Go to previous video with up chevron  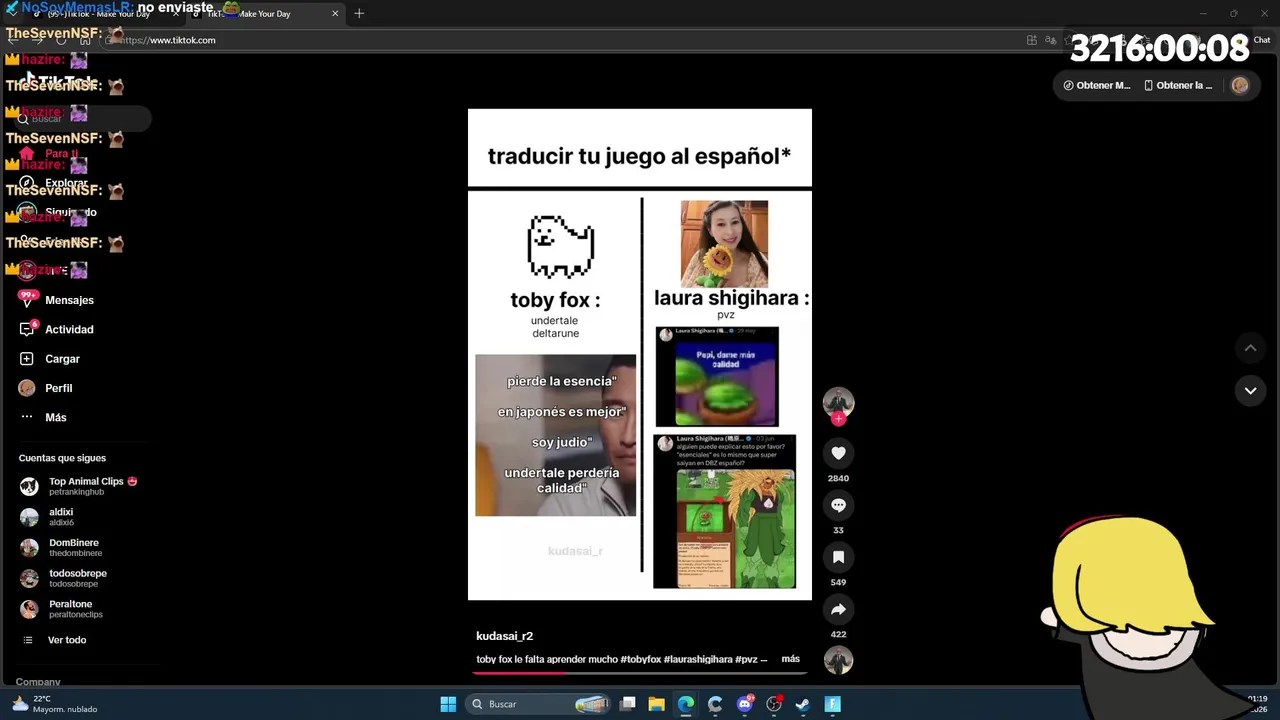pos(1250,348)
